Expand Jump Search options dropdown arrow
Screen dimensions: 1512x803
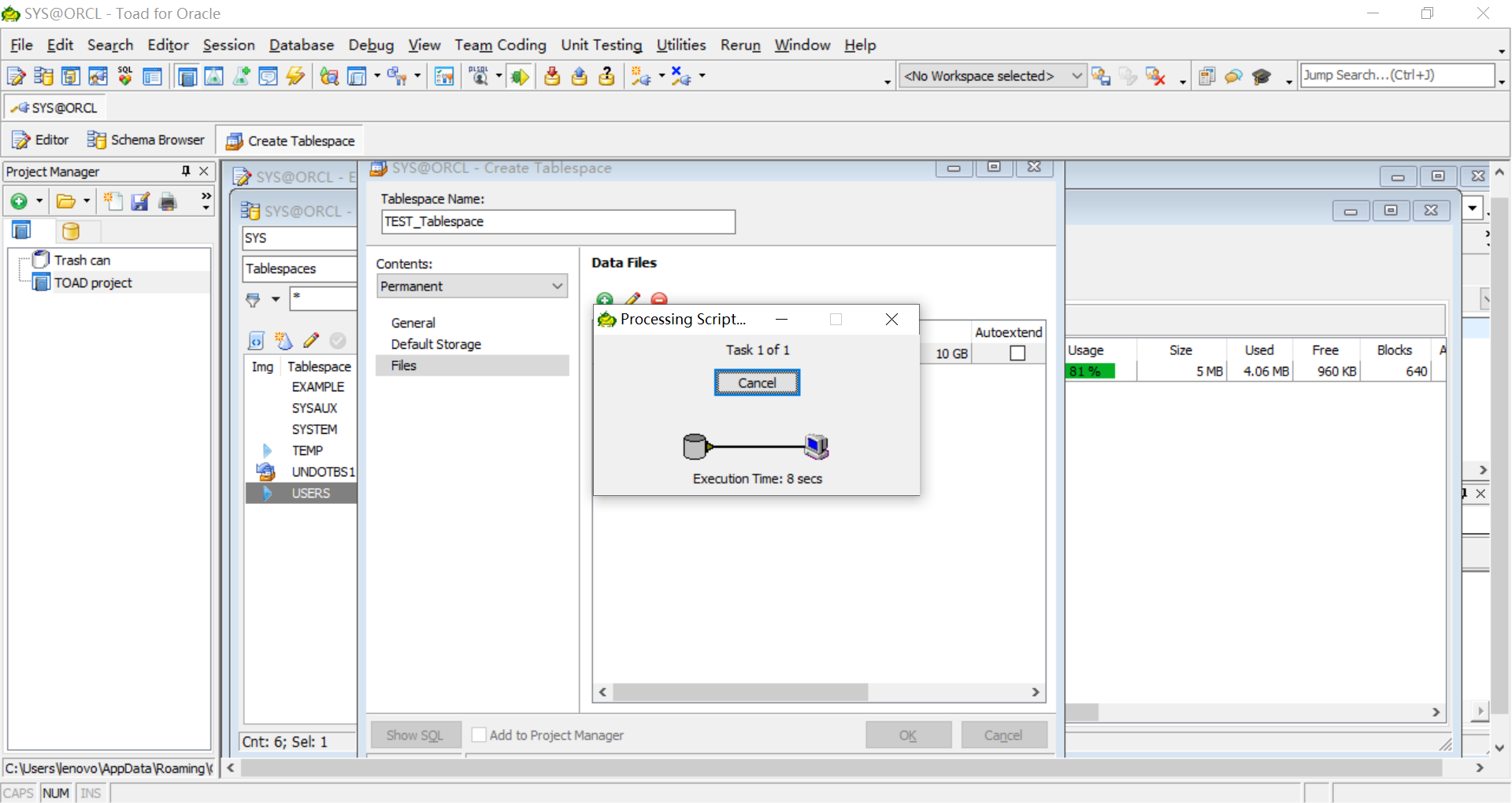(1503, 82)
